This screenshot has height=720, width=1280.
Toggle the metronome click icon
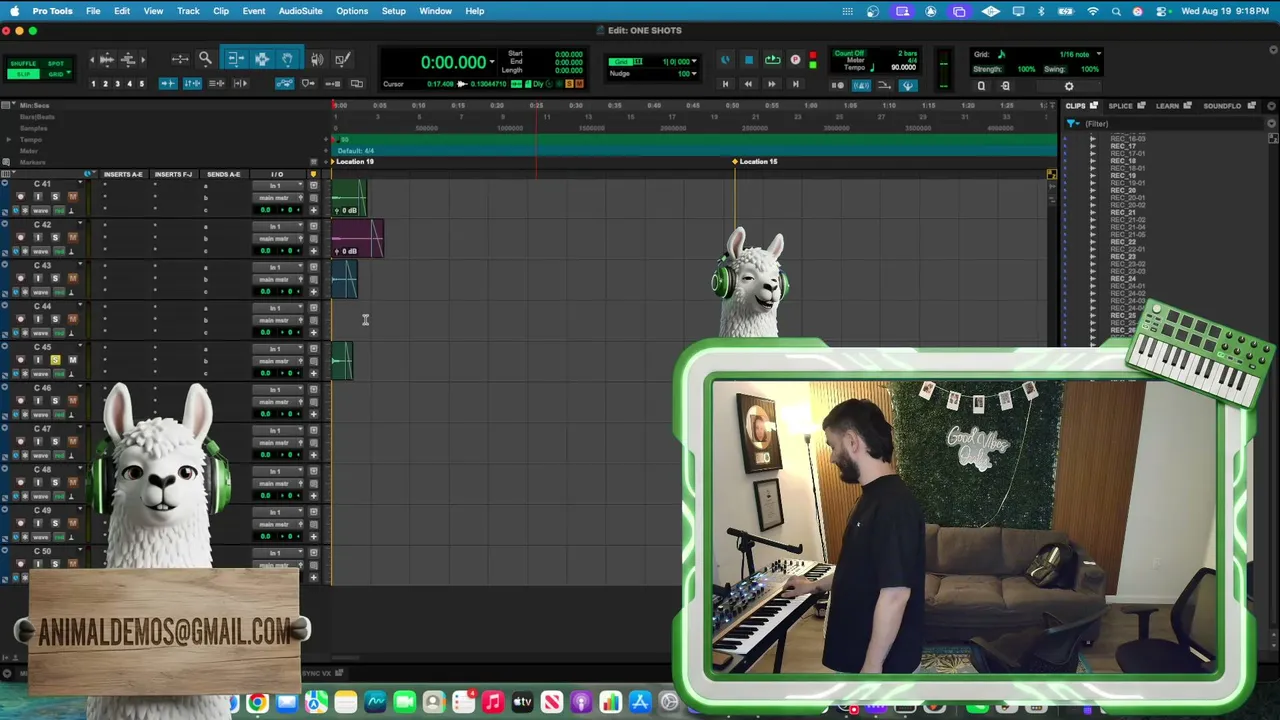coord(862,85)
